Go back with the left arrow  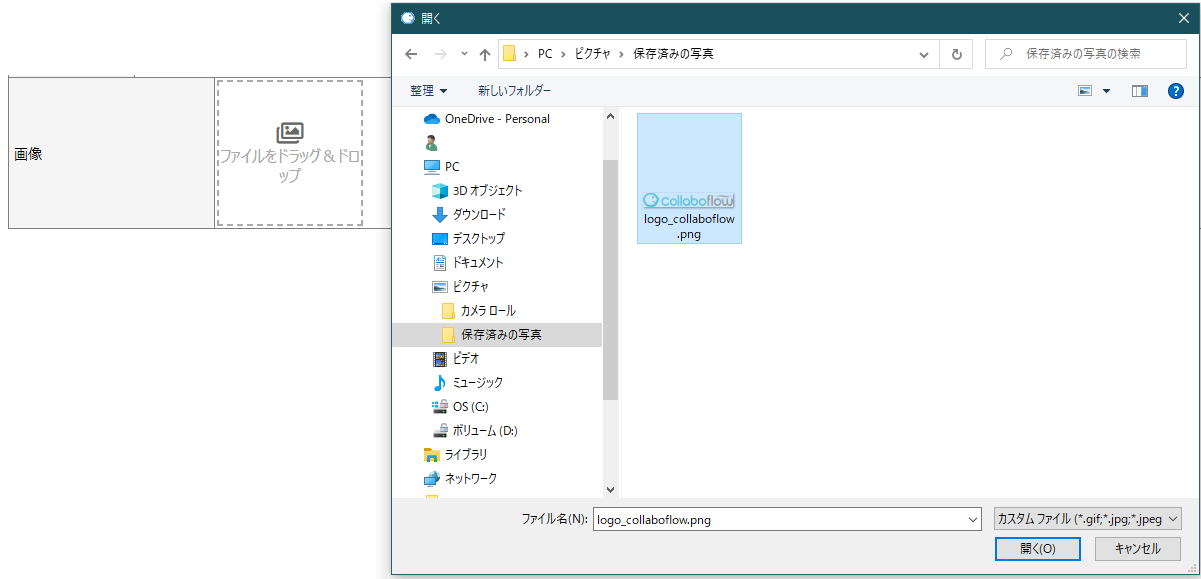(x=411, y=54)
